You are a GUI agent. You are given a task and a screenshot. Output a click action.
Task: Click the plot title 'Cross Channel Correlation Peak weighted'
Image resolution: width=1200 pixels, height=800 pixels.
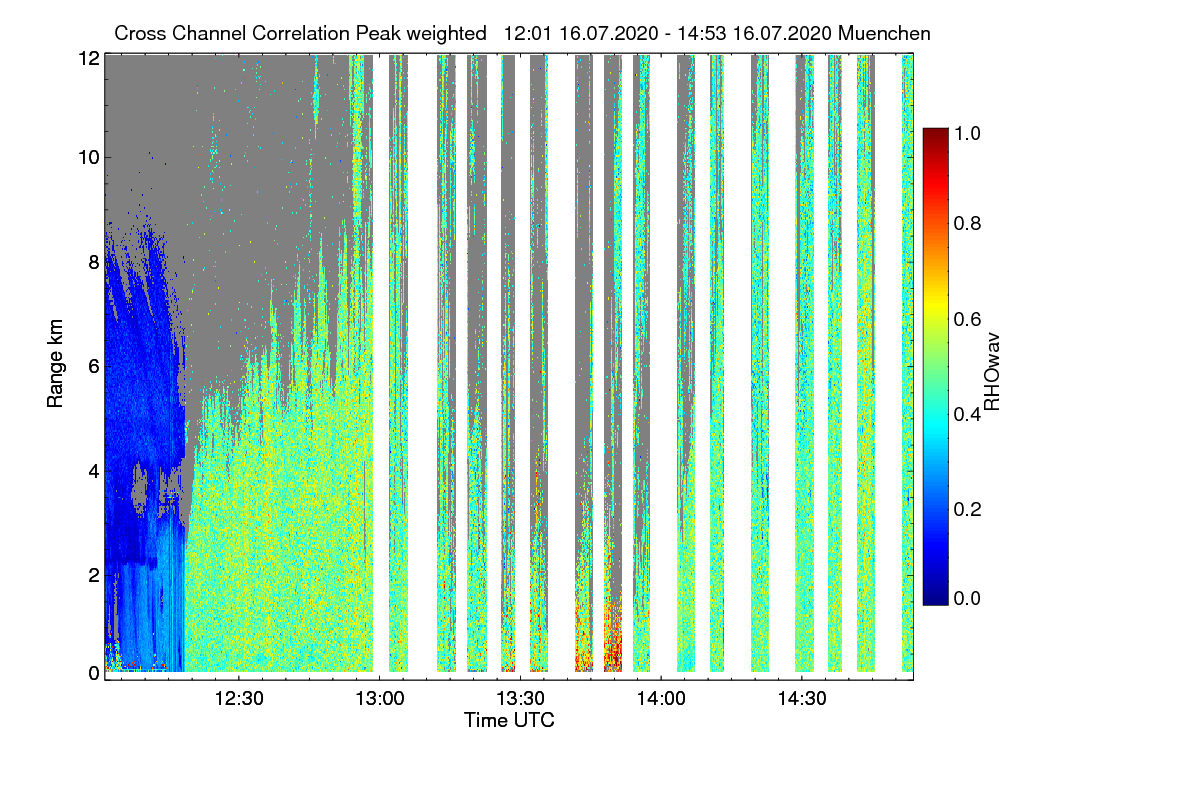coord(300,34)
